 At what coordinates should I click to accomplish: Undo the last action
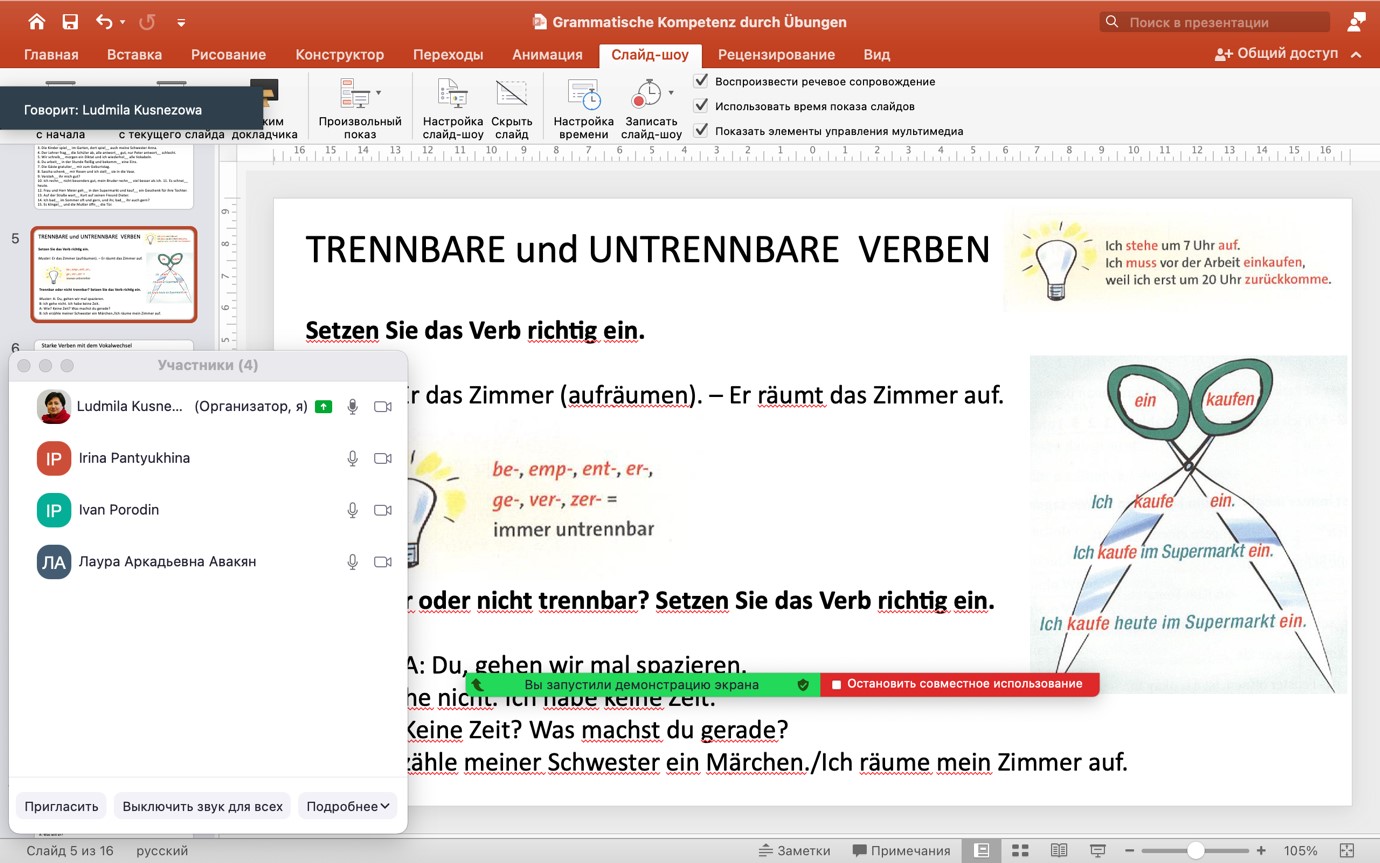click(104, 21)
